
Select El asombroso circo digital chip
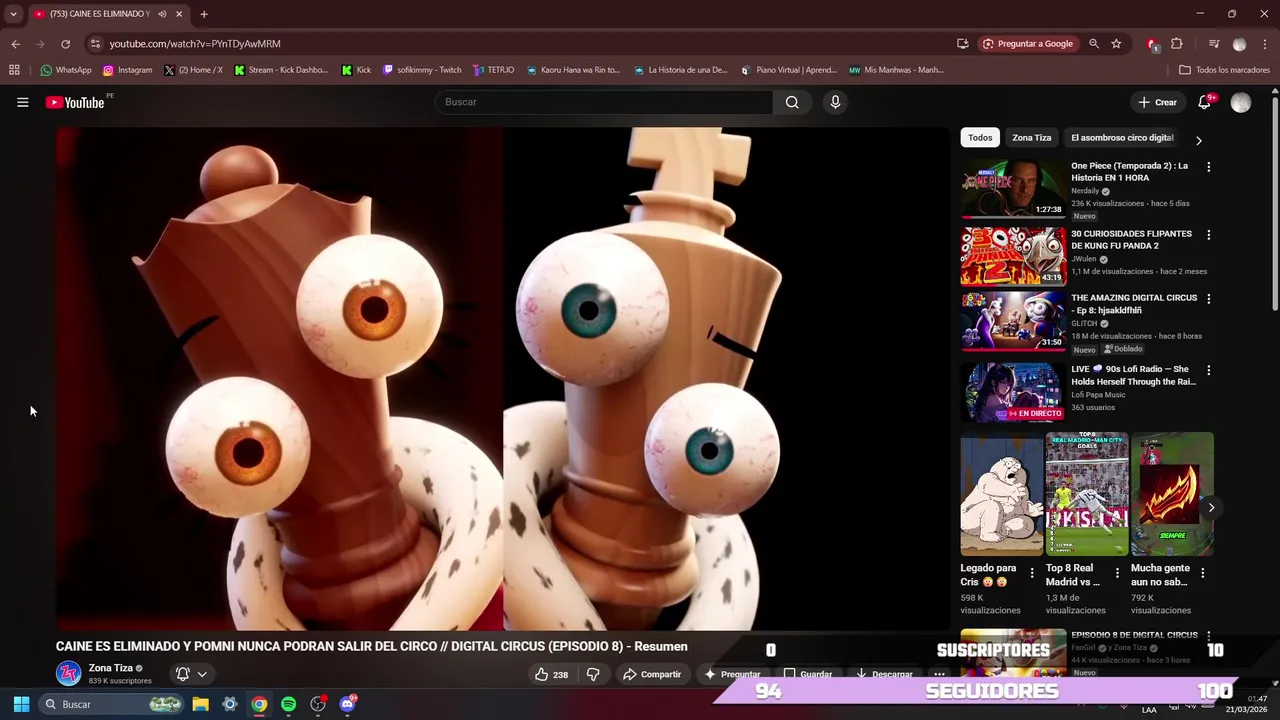click(x=1122, y=138)
